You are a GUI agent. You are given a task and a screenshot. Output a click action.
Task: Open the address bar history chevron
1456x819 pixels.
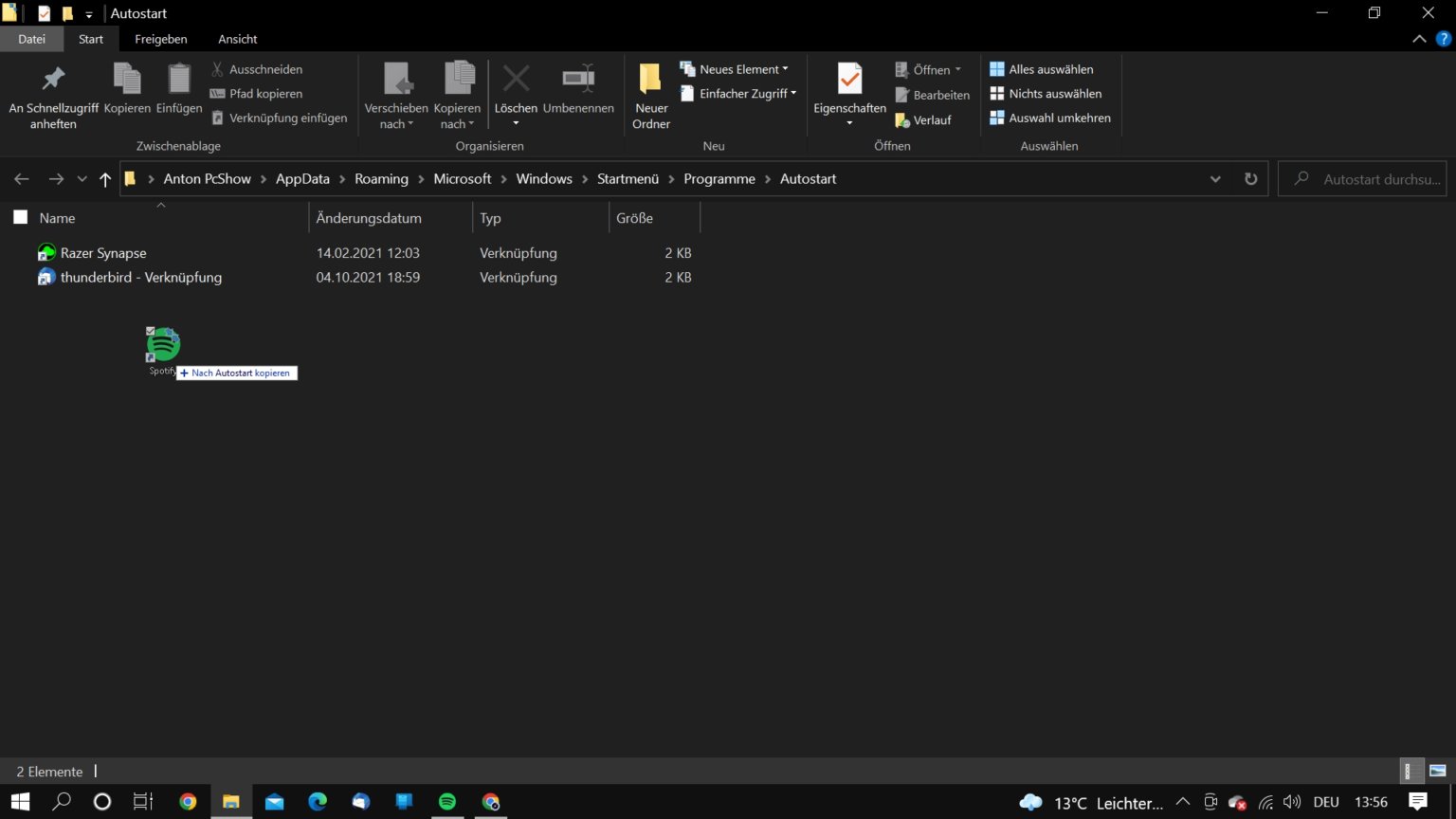point(1215,178)
